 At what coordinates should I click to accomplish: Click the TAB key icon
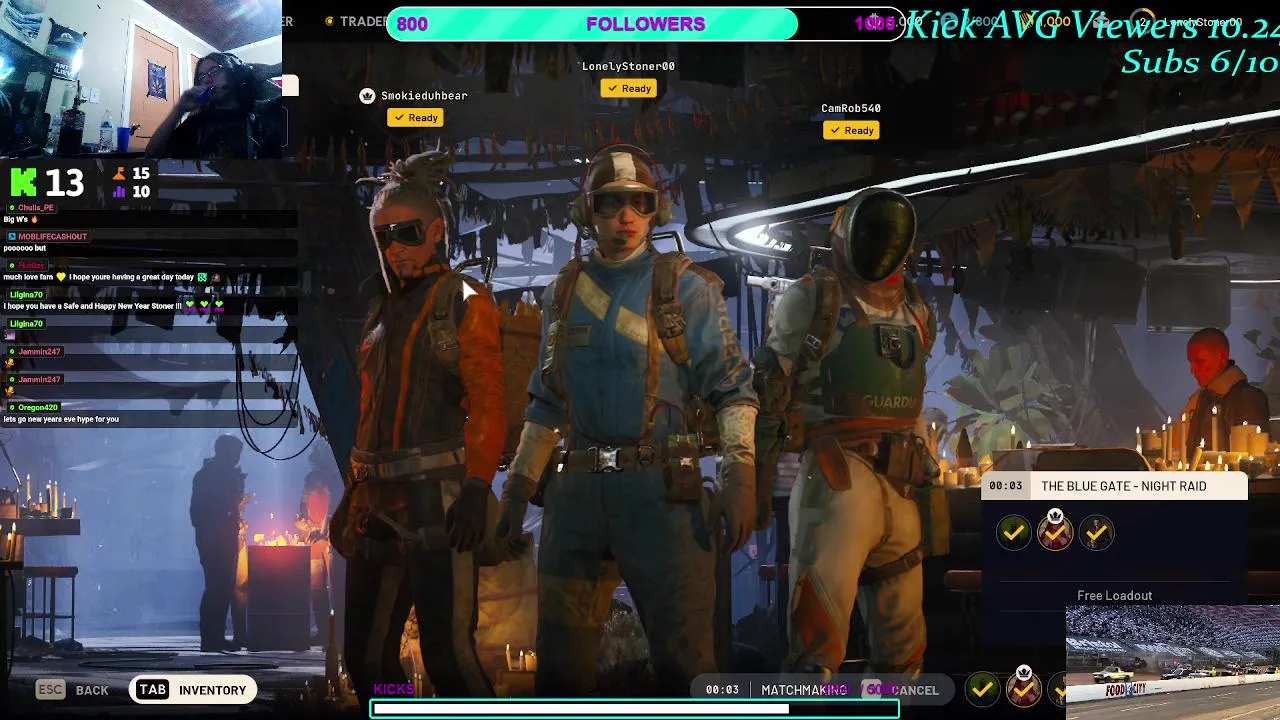pos(152,689)
